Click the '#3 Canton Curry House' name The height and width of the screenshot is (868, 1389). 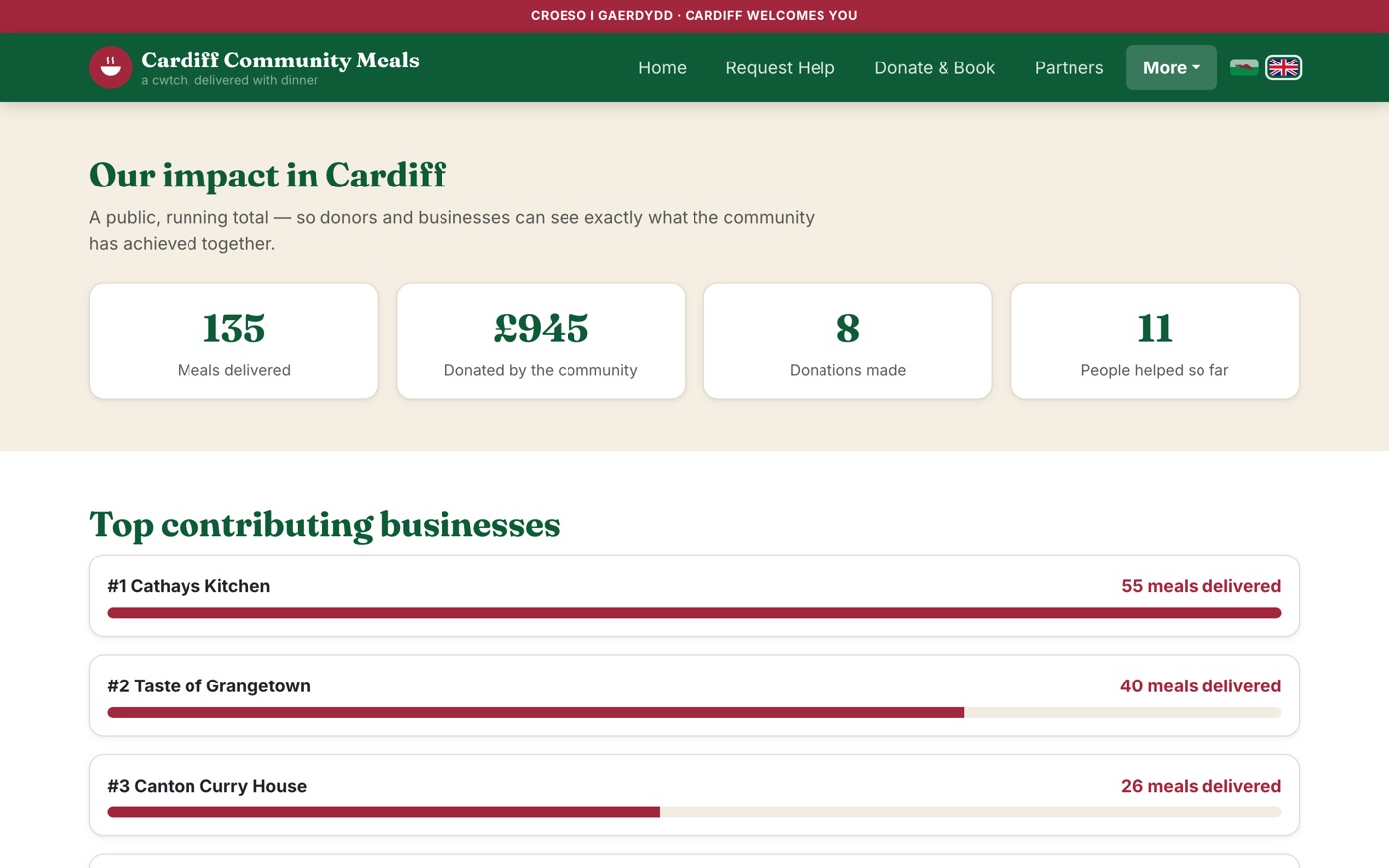point(206,786)
